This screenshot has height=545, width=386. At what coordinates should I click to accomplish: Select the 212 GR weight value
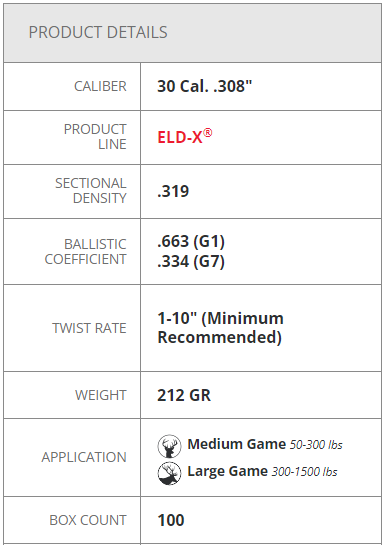point(184,395)
